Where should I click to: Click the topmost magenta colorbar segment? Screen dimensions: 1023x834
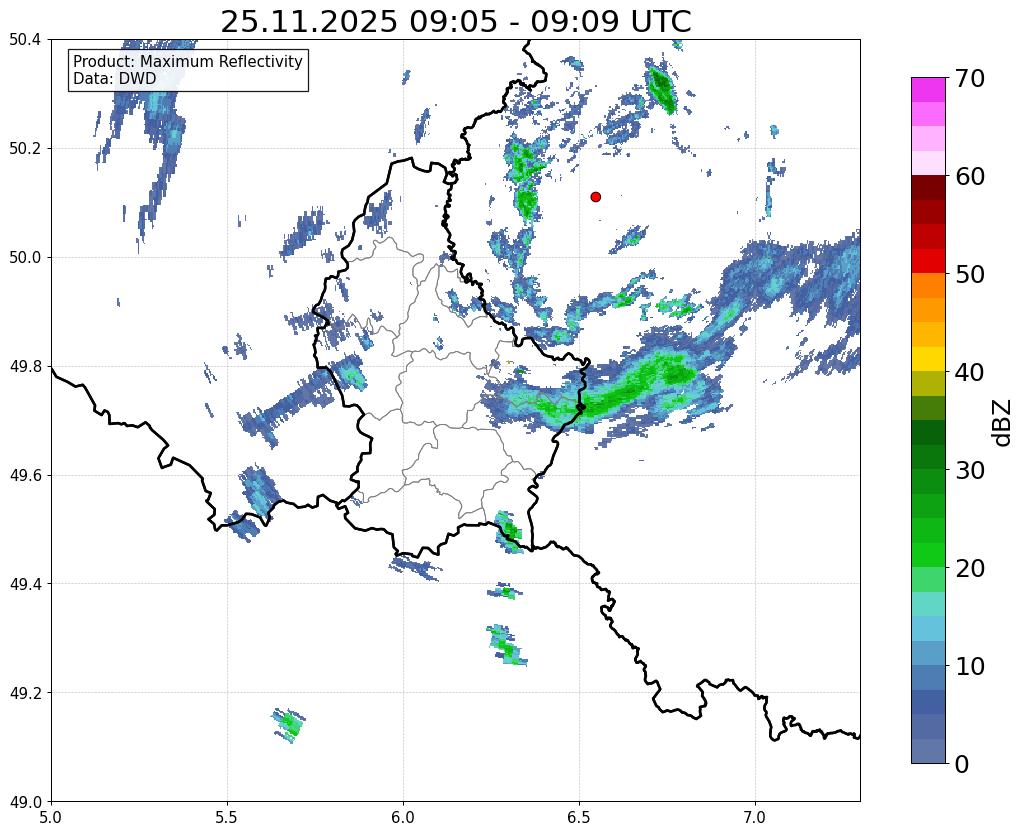tap(928, 90)
